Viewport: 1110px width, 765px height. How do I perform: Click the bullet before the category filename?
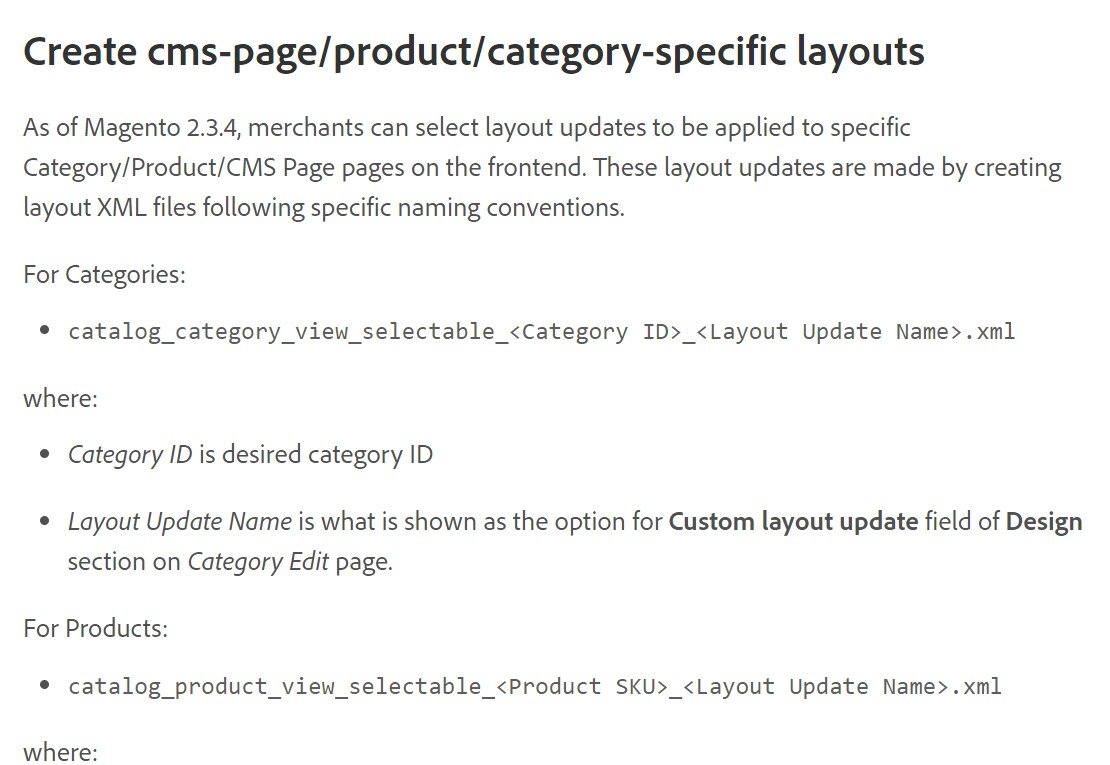pyautogui.click(x=45, y=331)
